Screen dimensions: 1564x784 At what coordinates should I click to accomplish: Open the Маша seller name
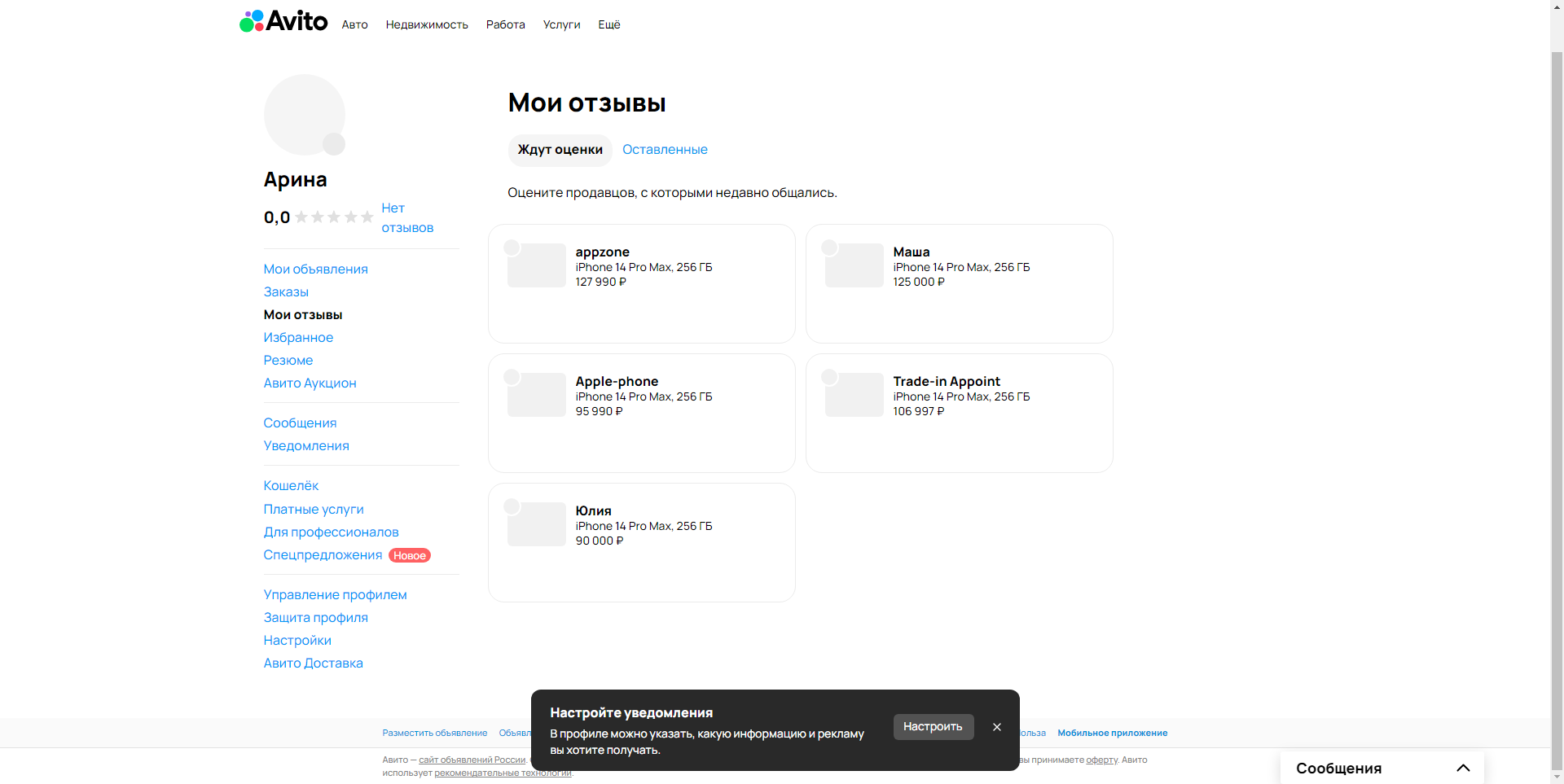click(911, 252)
